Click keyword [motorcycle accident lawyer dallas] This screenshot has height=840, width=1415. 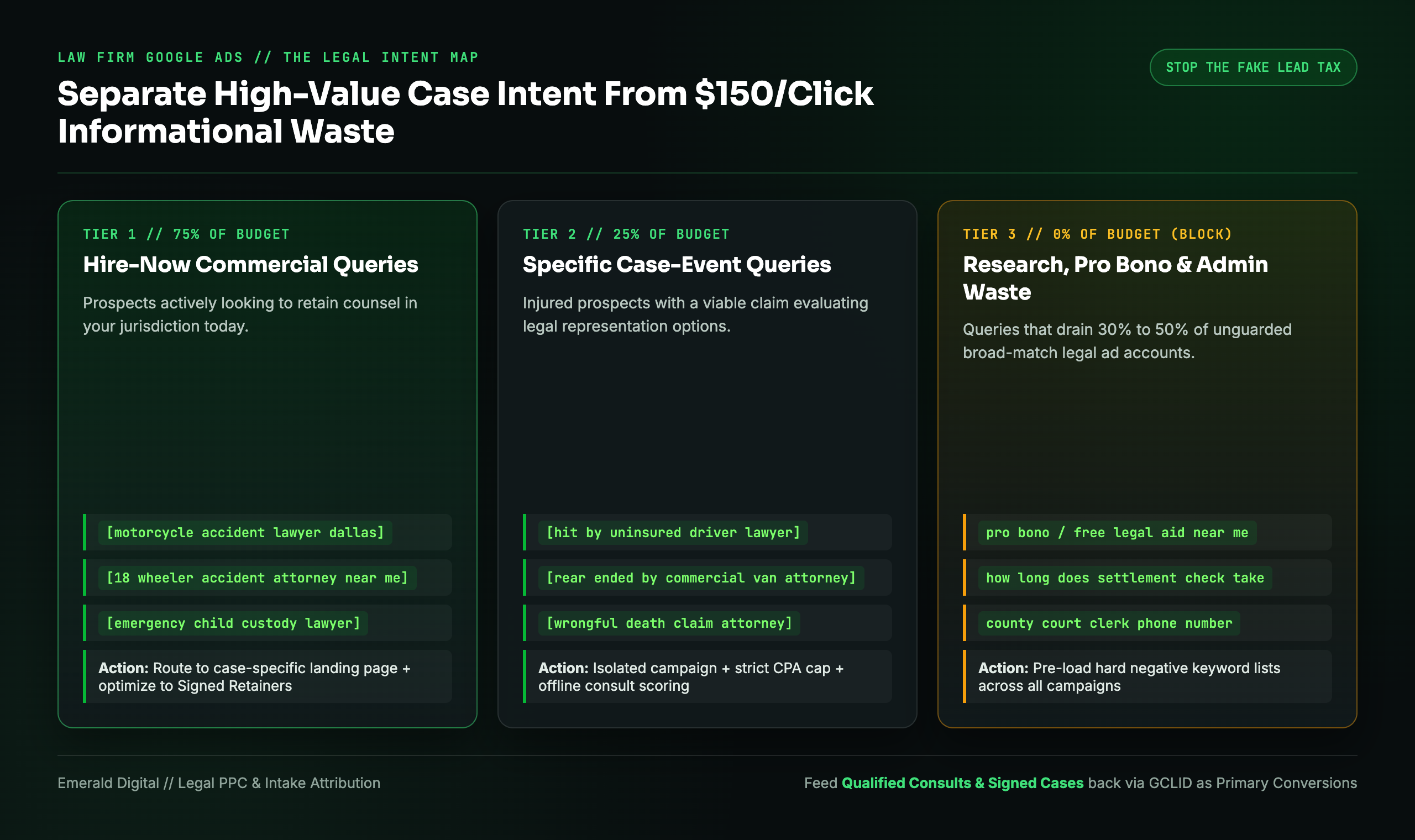click(245, 533)
